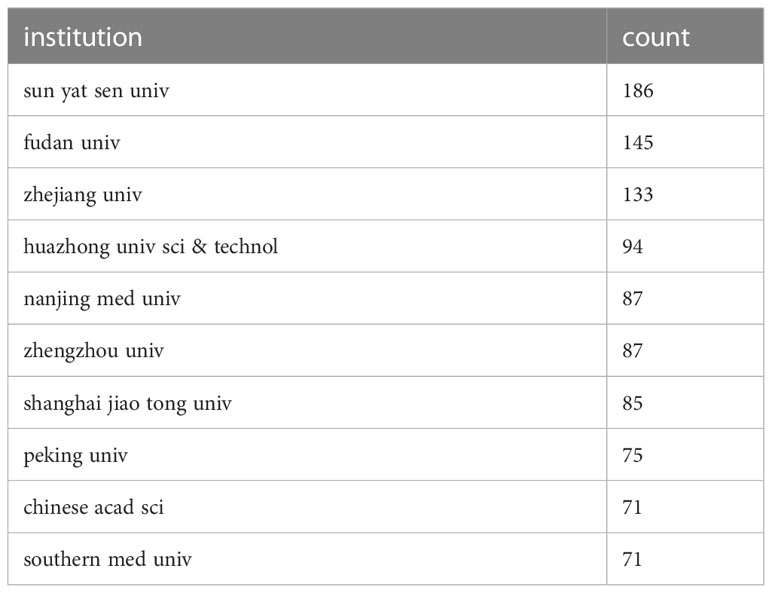
Task: Click the count value 186
Action: (x=638, y=91)
